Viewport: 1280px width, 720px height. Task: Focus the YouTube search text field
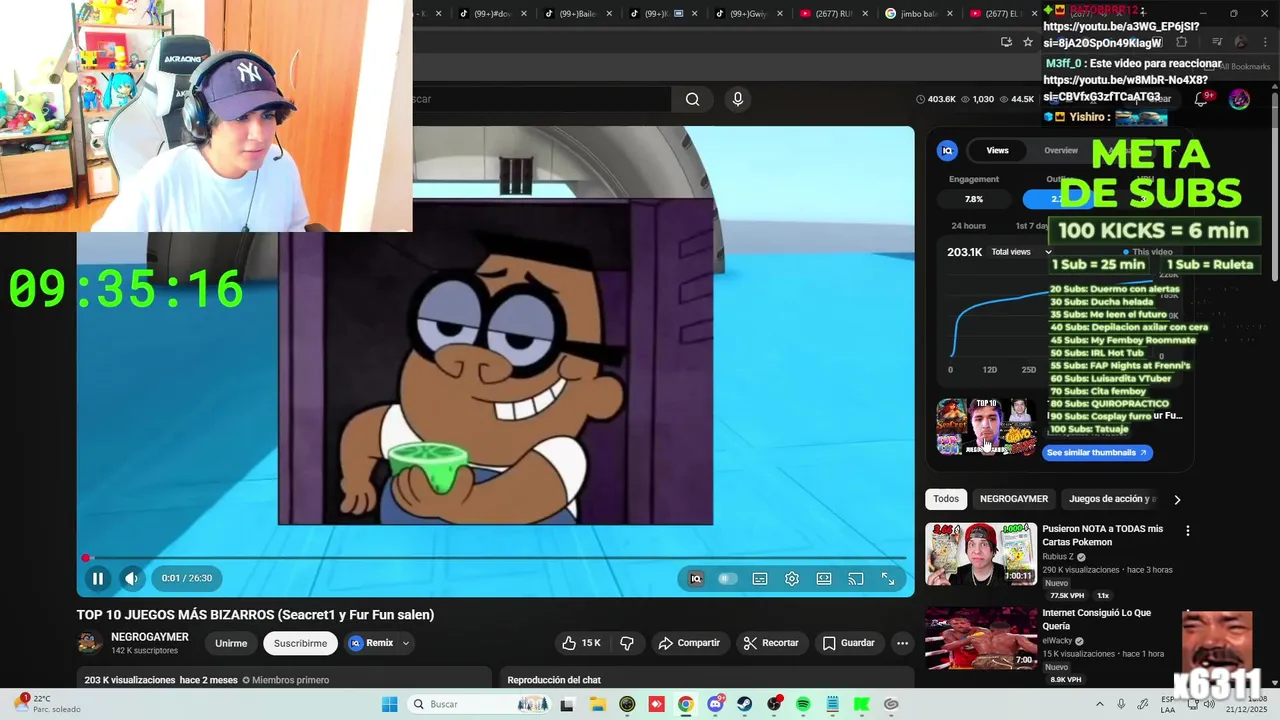click(x=542, y=99)
